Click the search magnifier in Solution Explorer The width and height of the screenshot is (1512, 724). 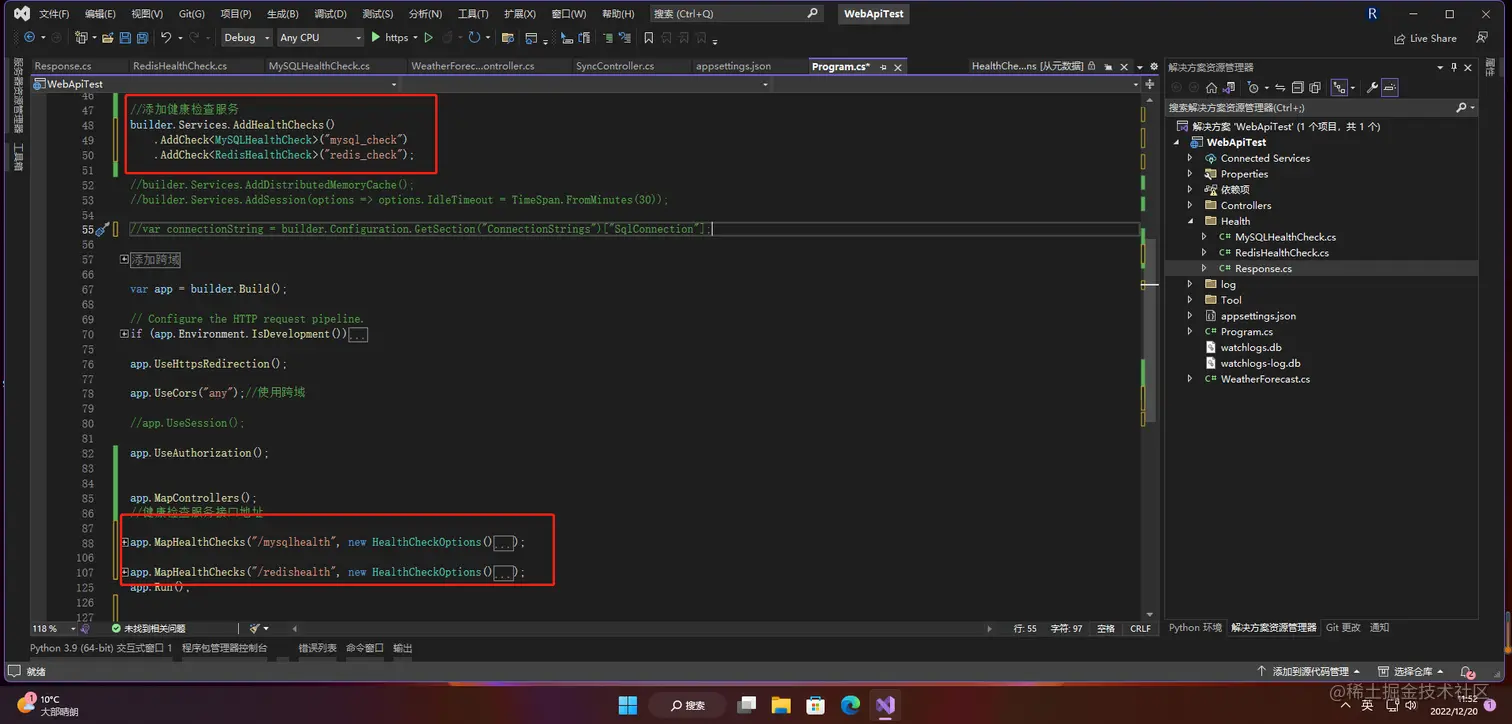(1461, 107)
